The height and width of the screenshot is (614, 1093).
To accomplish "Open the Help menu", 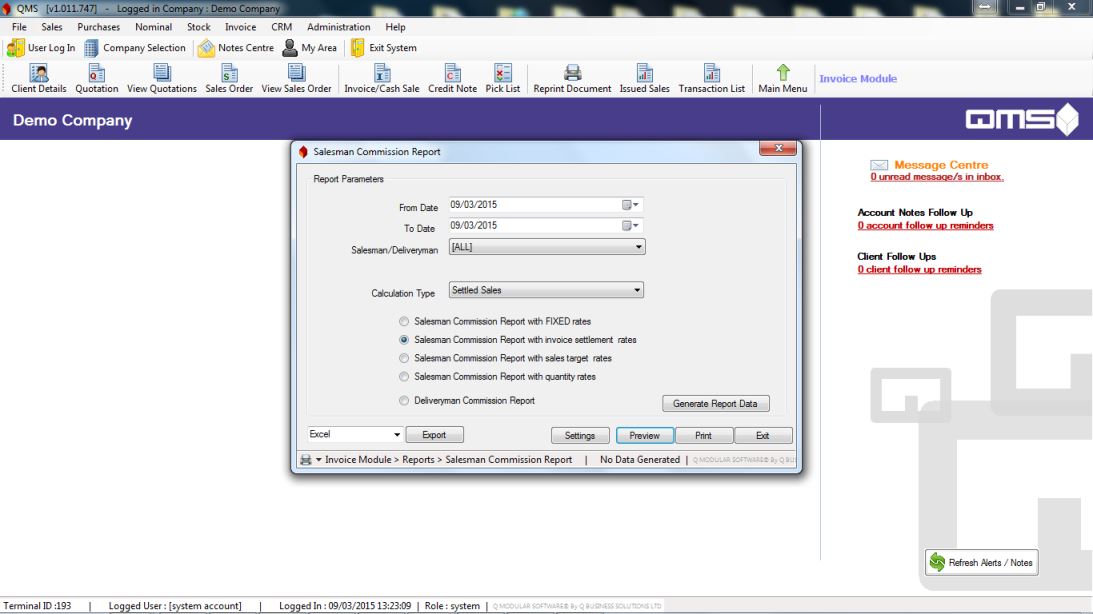I will 395,27.
